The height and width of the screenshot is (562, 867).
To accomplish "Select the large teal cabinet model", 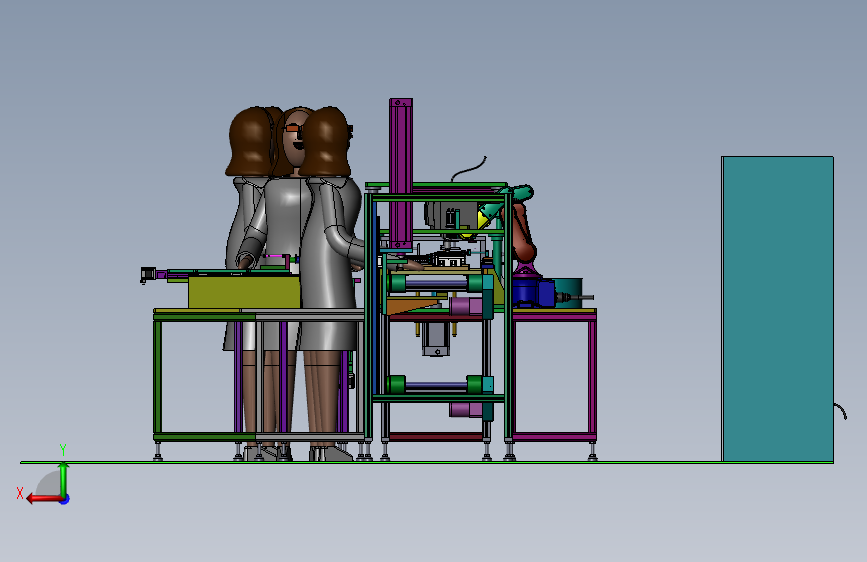I will (777, 309).
